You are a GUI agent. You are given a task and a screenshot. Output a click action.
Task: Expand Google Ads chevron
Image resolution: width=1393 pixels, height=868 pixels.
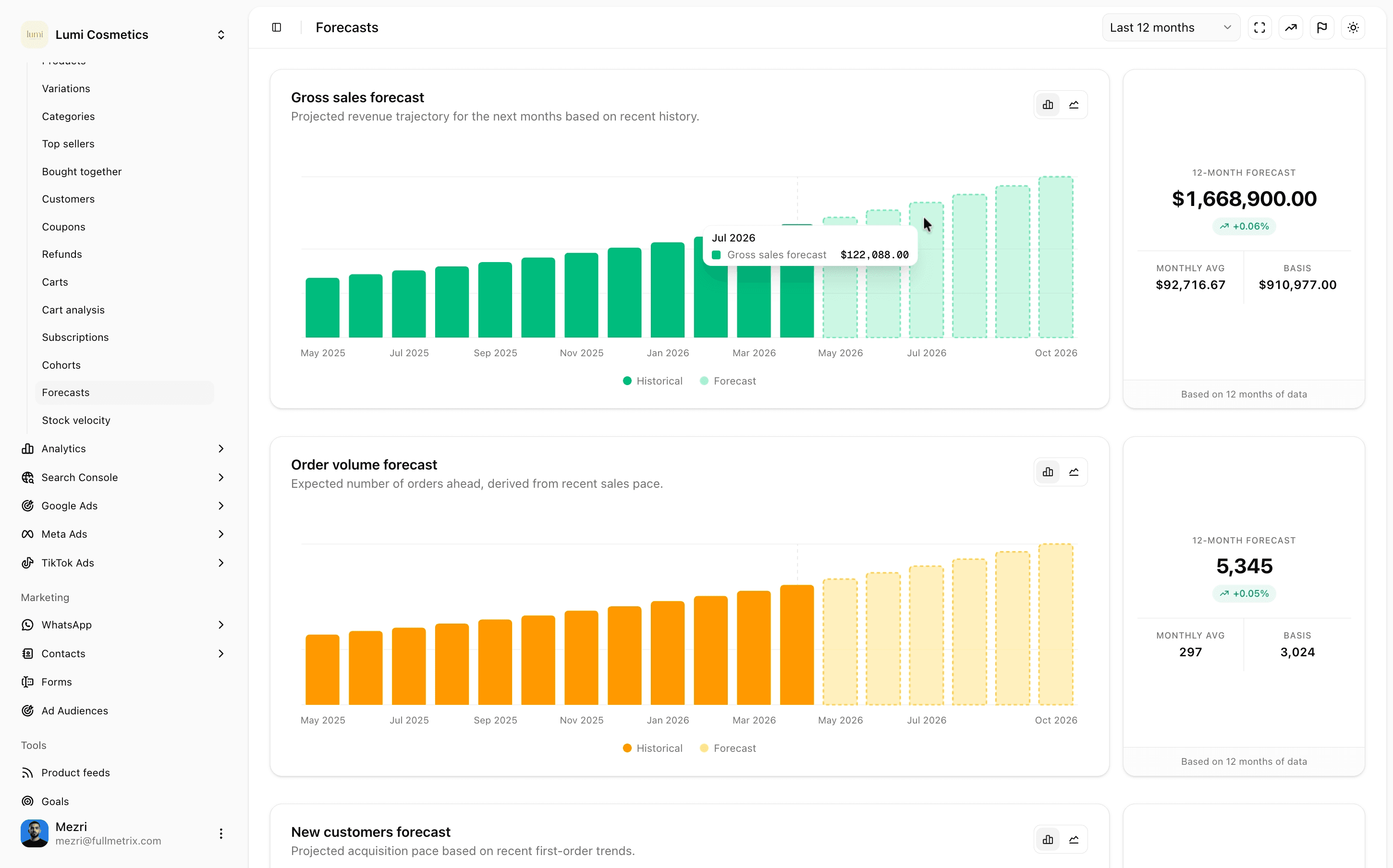pos(221,506)
